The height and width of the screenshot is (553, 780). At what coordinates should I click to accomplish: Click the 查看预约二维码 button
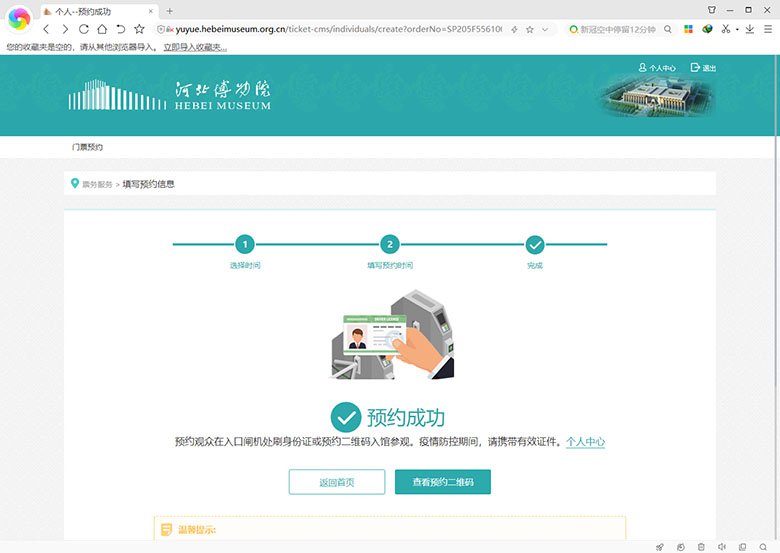442,482
